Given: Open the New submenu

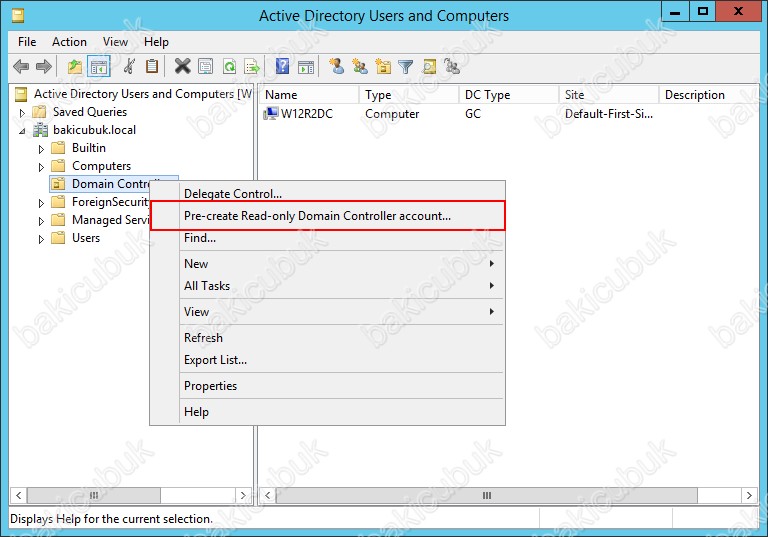Looking at the screenshot, I should point(328,264).
